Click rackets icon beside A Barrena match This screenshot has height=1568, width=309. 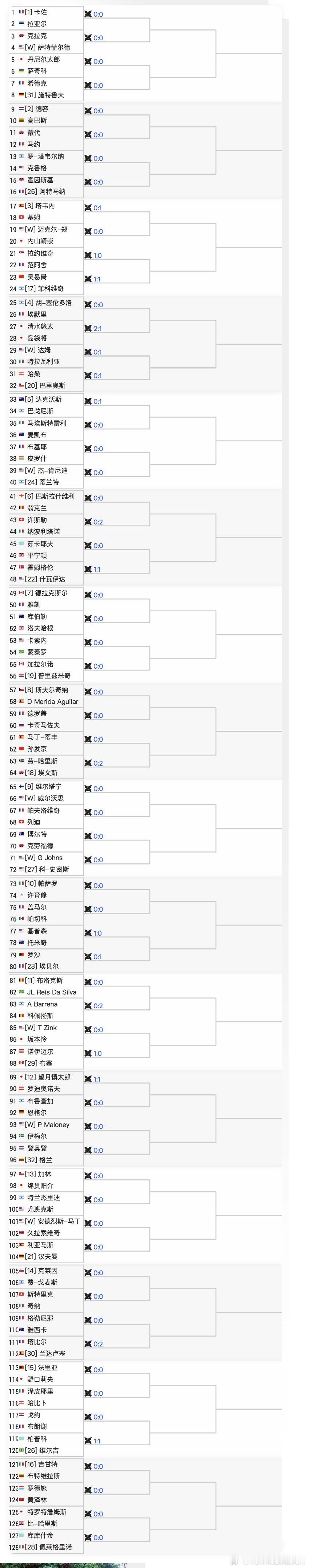88,1006
